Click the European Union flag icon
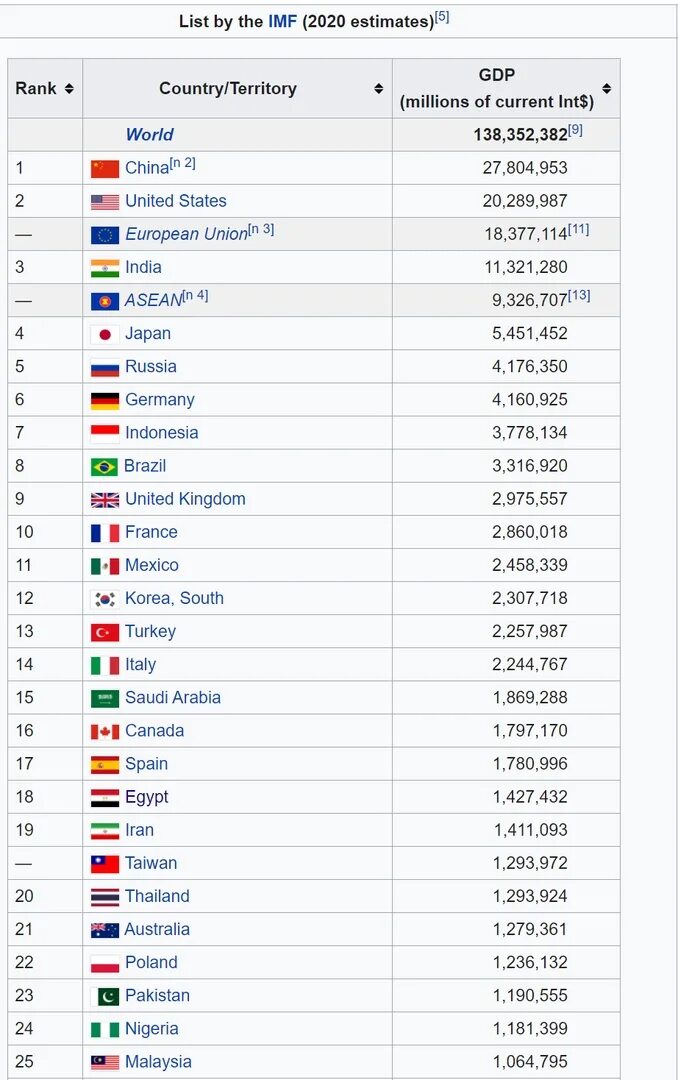 pyautogui.click(x=105, y=235)
